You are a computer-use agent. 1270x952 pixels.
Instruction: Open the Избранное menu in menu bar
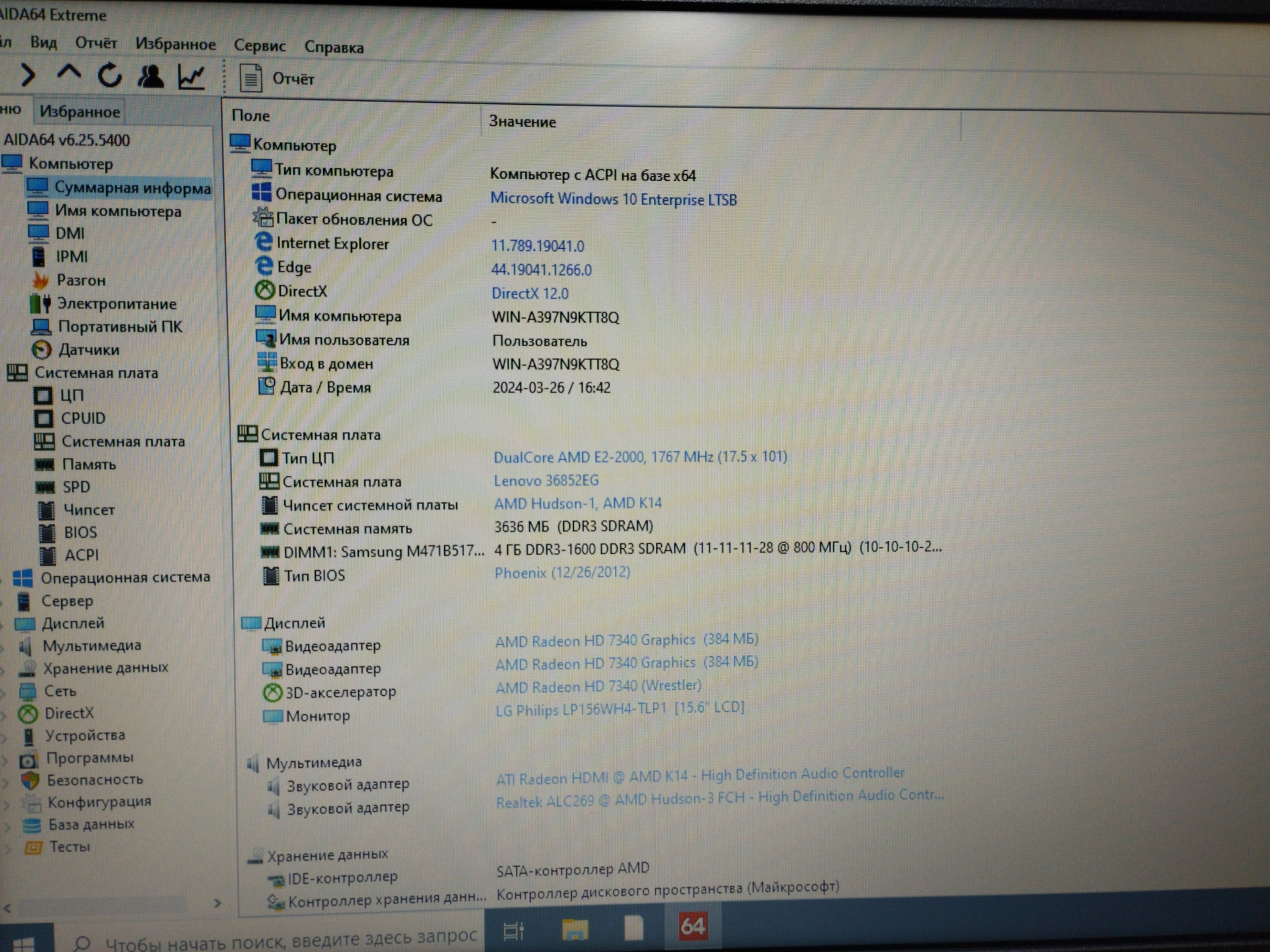pos(175,44)
